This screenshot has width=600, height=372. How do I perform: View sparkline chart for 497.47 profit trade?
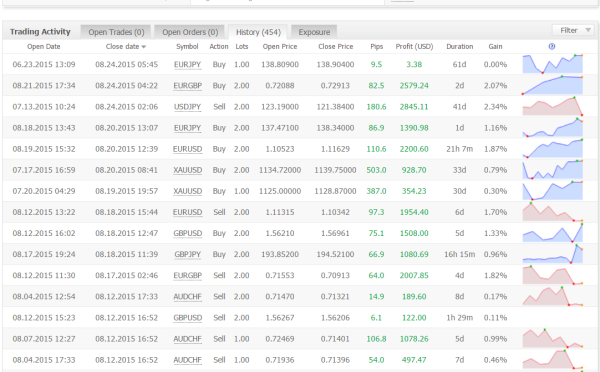(553, 360)
